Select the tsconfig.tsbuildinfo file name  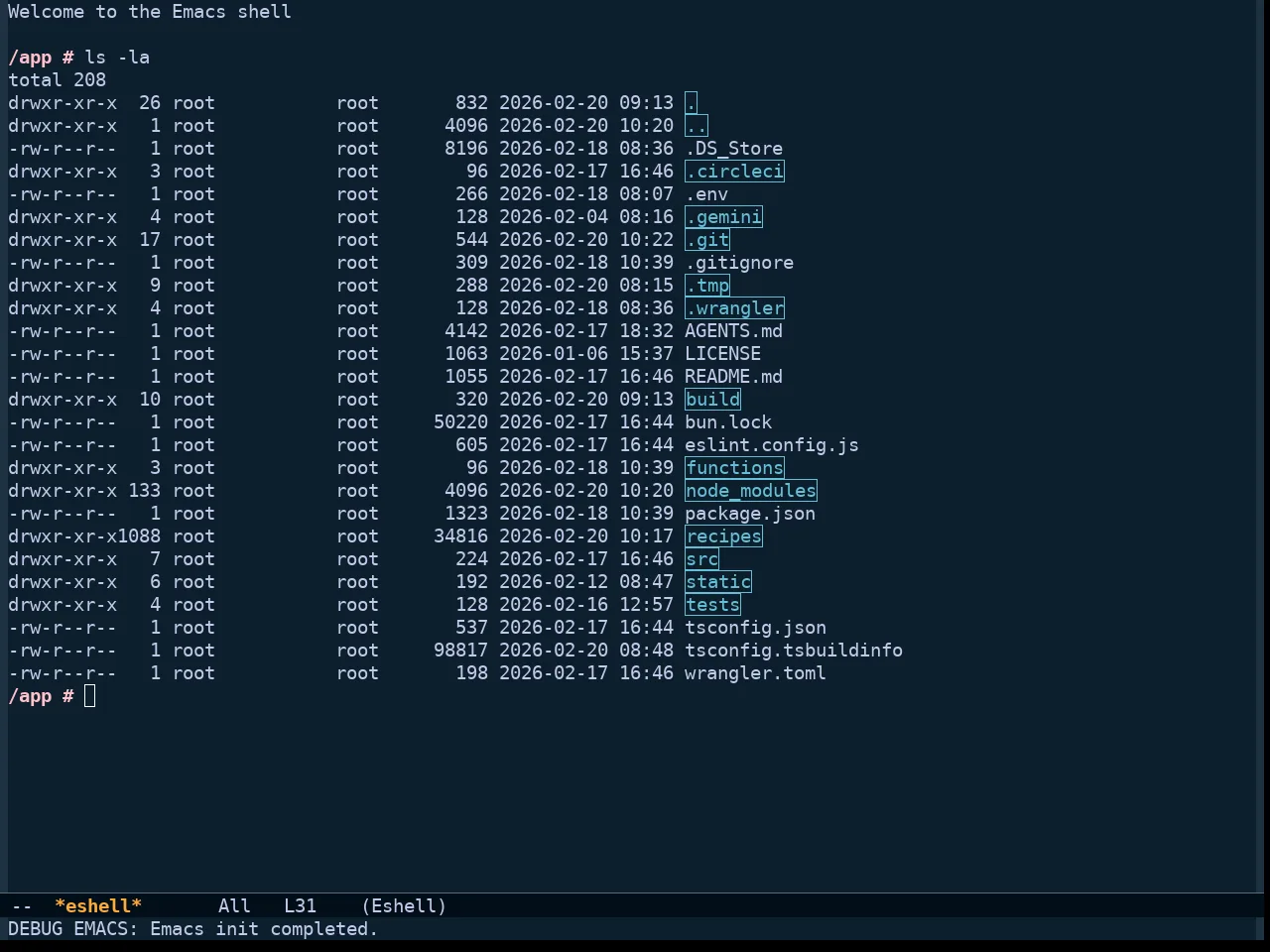point(794,651)
